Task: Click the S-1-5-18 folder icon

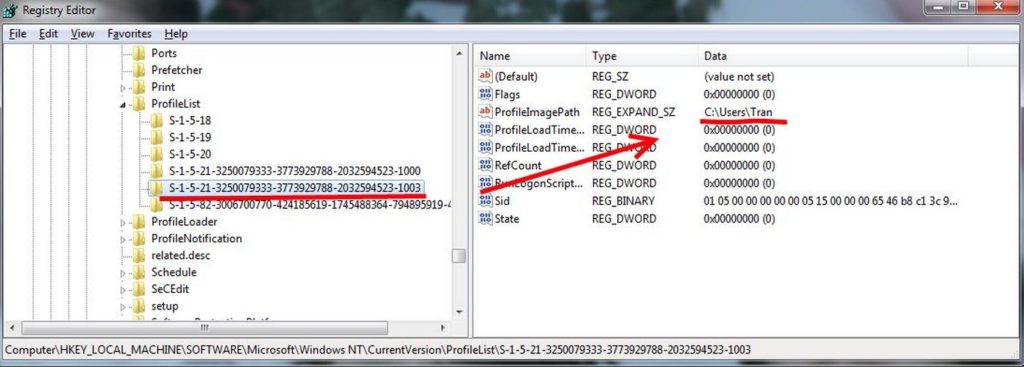Action: tap(156, 120)
